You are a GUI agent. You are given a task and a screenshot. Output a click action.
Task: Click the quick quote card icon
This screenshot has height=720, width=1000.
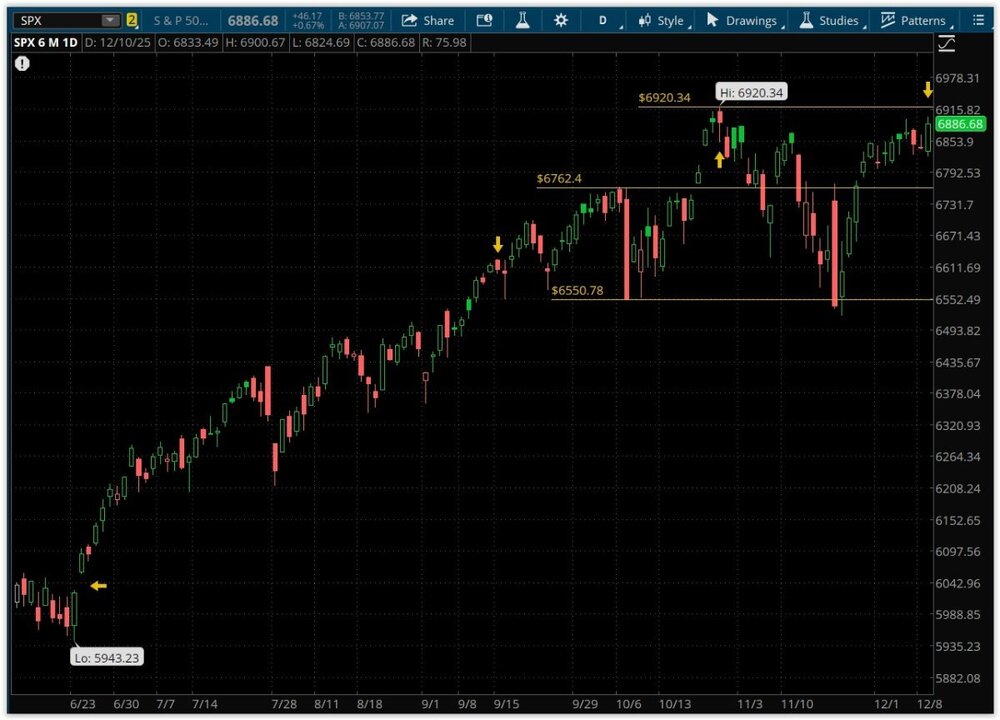tap(484, 20)
